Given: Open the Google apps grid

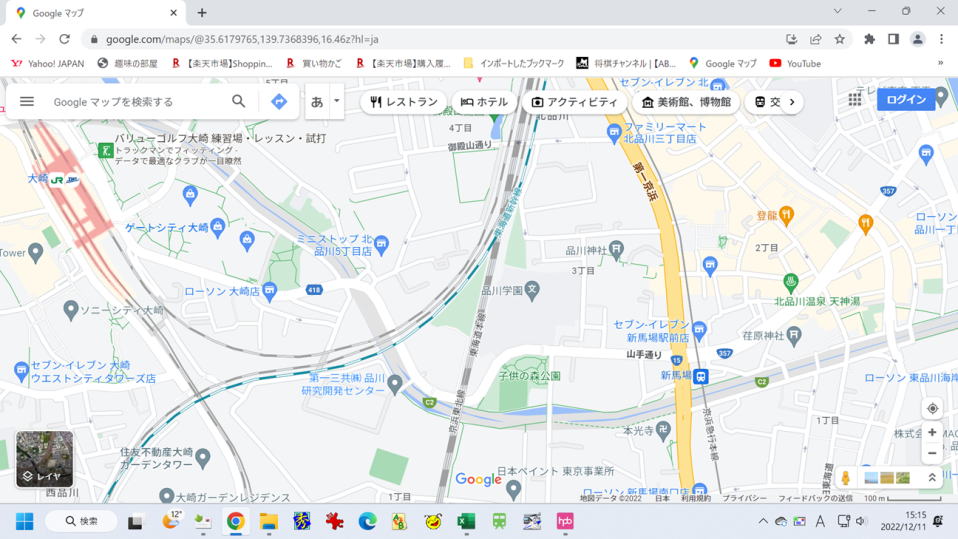Looking at the screenshot, I should (855, 100).
